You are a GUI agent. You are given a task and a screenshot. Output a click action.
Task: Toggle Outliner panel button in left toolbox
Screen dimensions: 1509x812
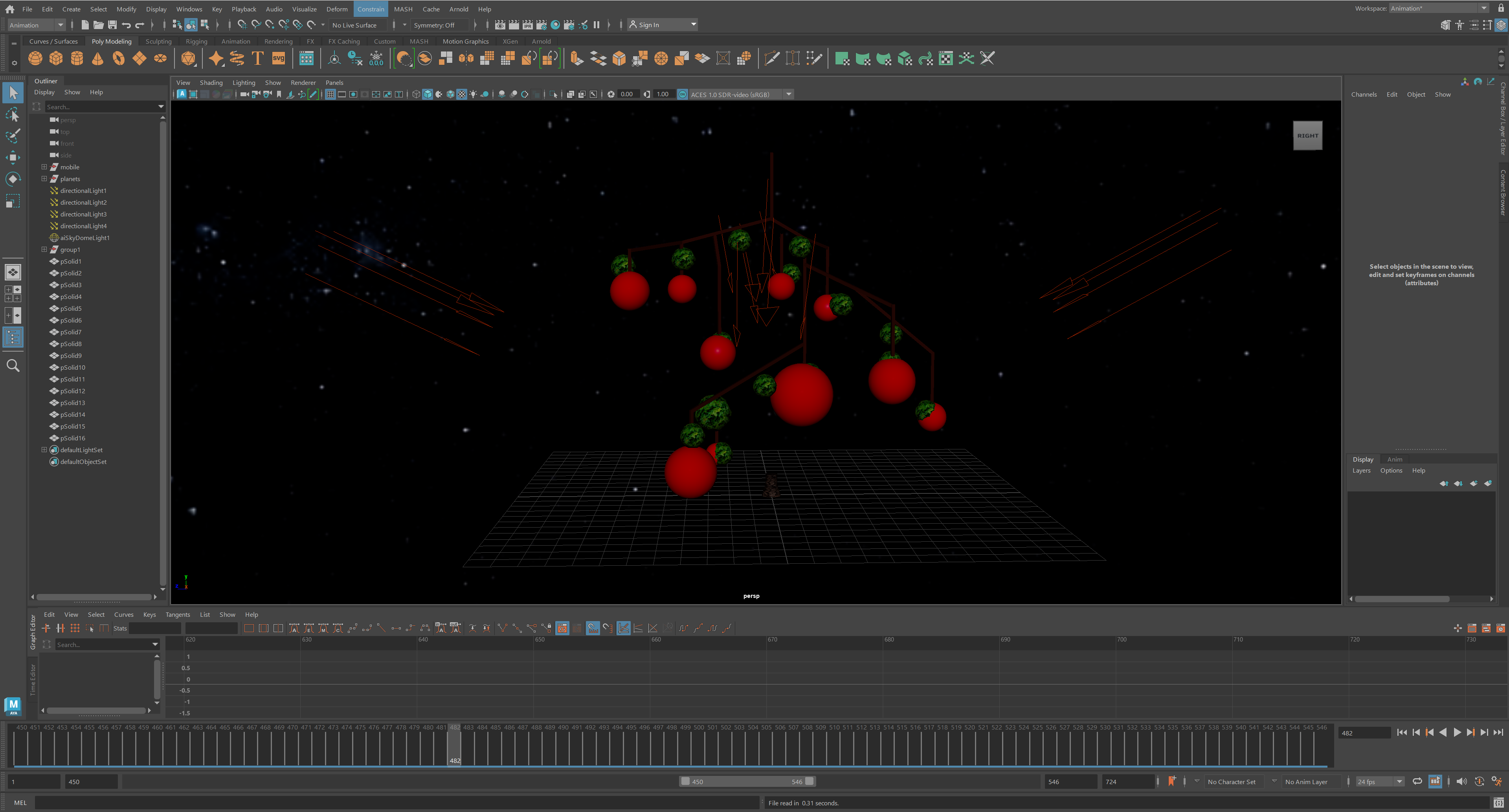click(13, 337)
